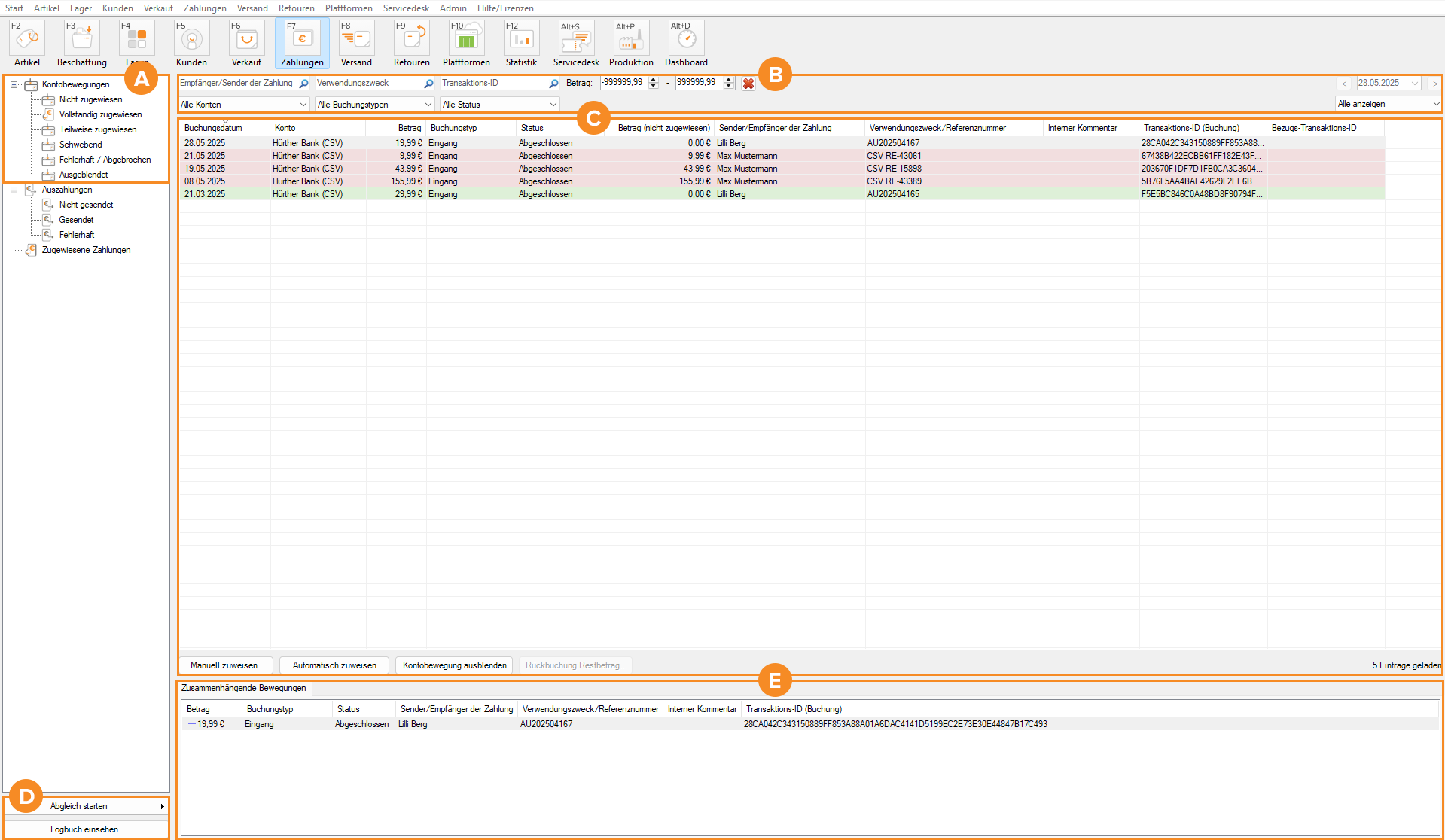The image size is (1445, 840).
Task: Open the Admin menu
Action: tap(453, 8)
